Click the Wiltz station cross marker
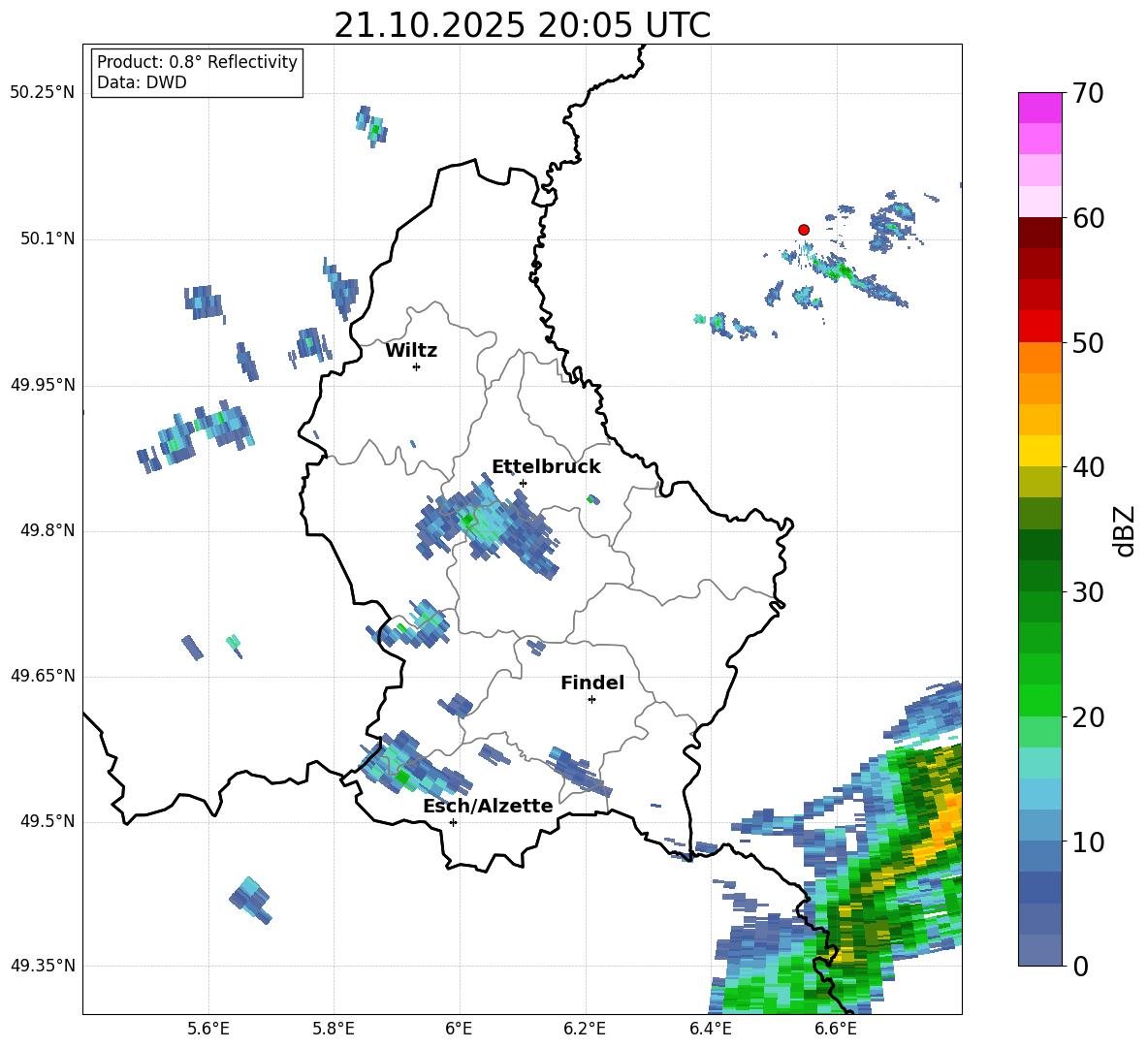Image resolution: width=1148 pixels, height=1048 pixels. pos(417,366)
